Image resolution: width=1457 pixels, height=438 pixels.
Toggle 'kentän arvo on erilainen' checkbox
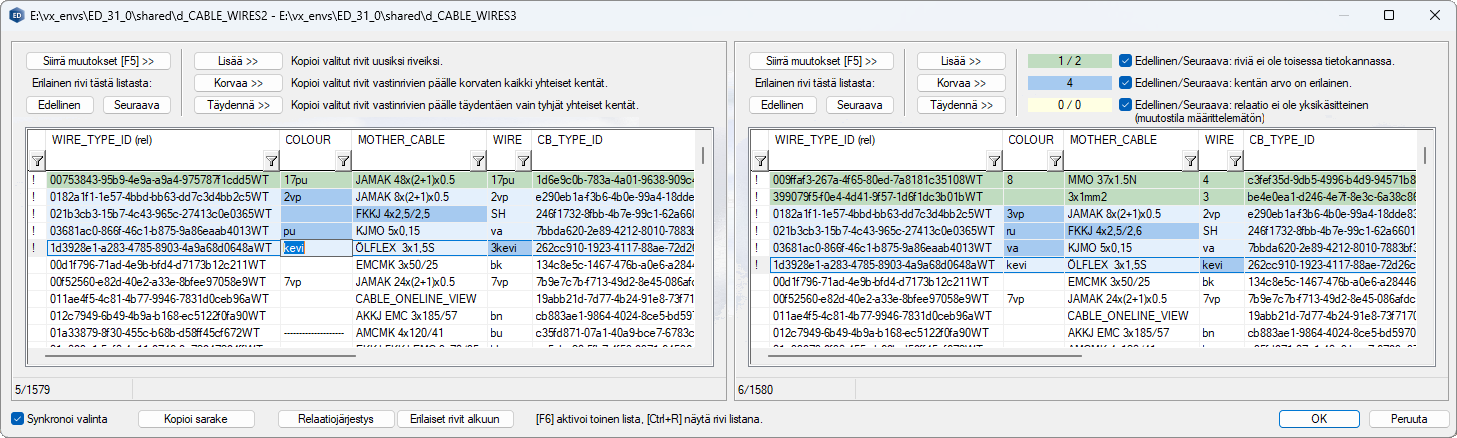pos(1126,82)
